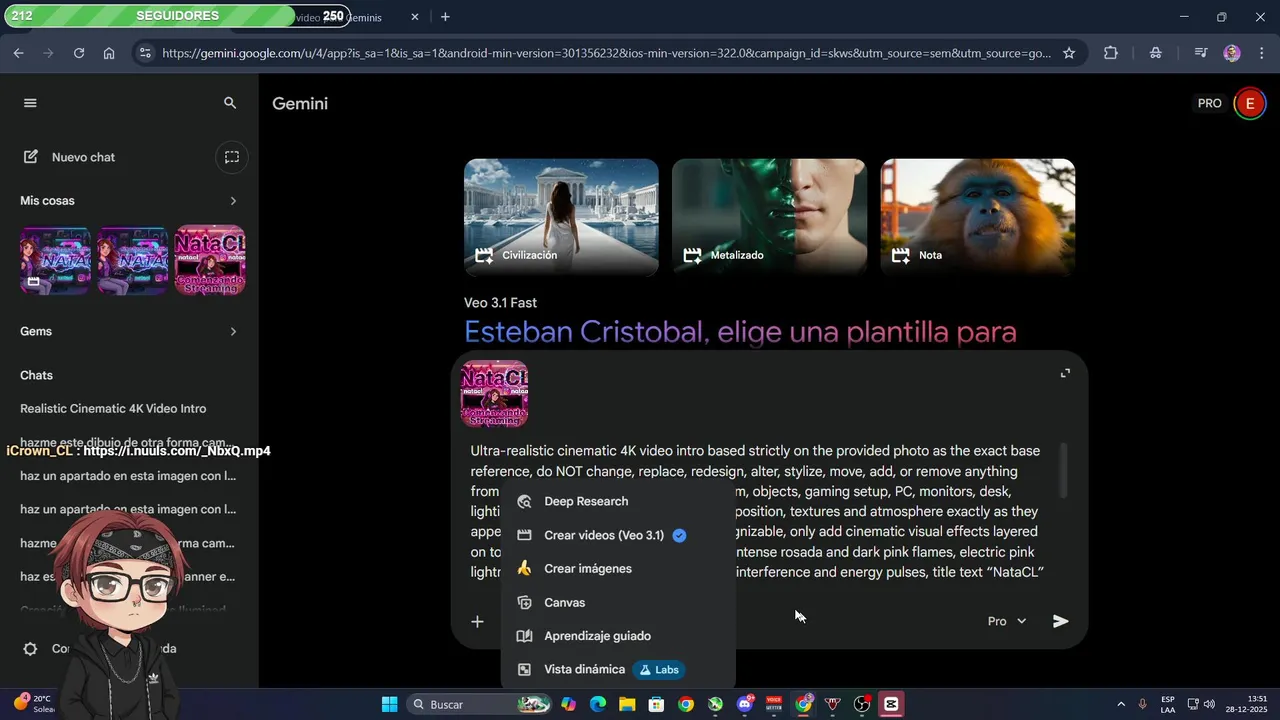Open the Gemini main menu hamburger
The image size is (1280, 720).
click(x=30, y=103)
